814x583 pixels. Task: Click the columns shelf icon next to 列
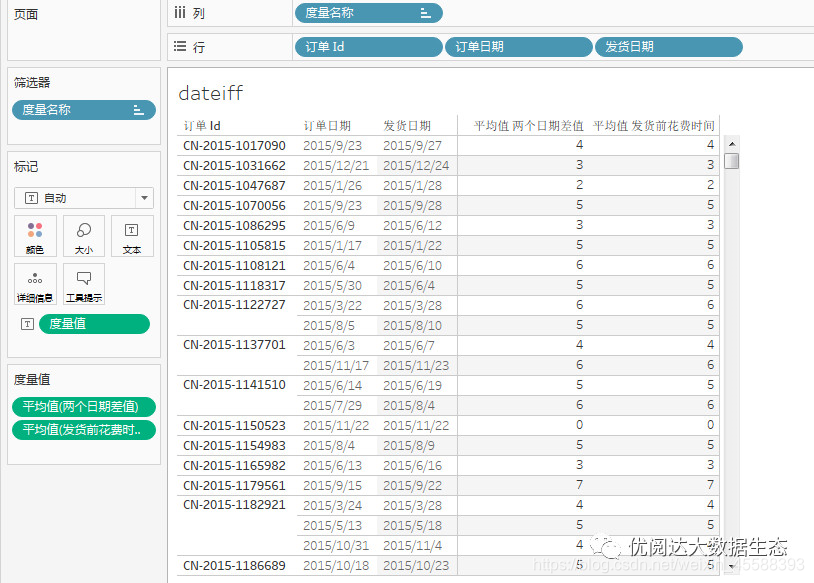point(180,12)
